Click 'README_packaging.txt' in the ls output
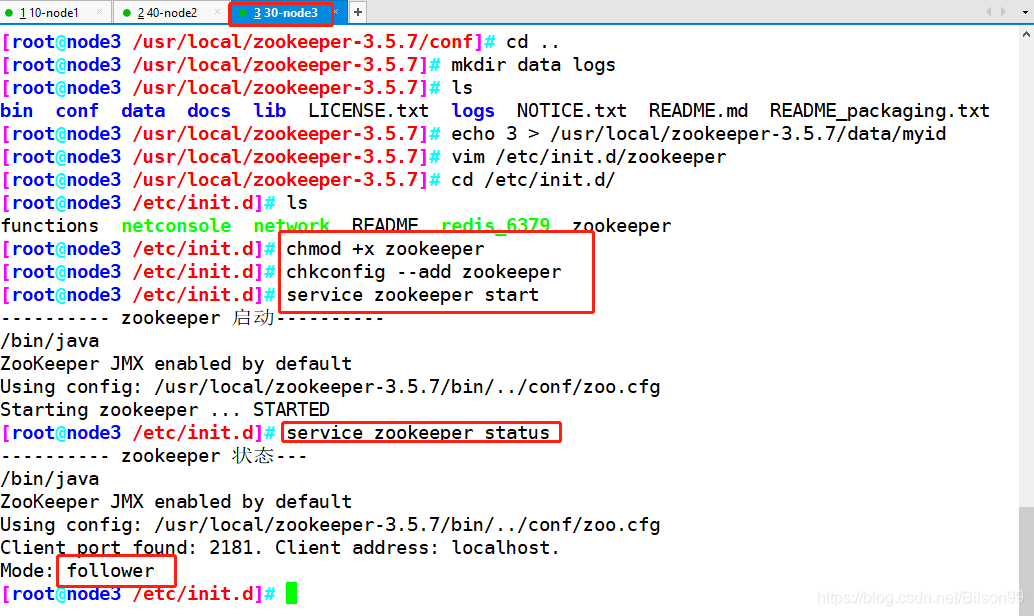Image resolution: width=1034 pixels, height=616 pixels. click(879, 111)
